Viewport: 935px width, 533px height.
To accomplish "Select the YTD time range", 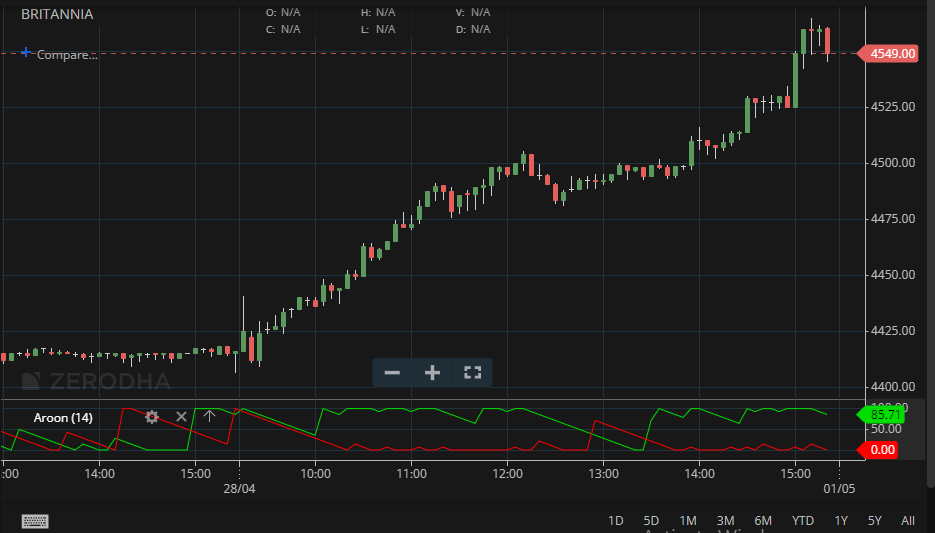I will coord(803,520).
